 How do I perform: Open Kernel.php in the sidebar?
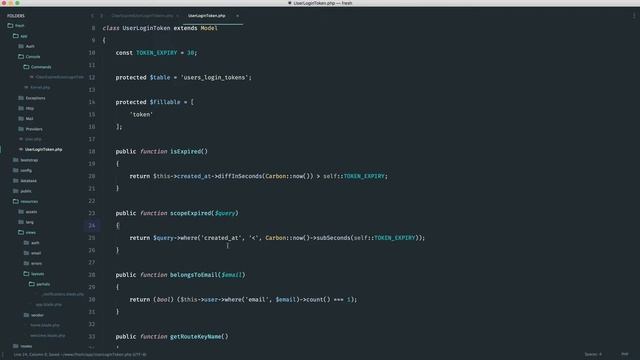[40, 87]
